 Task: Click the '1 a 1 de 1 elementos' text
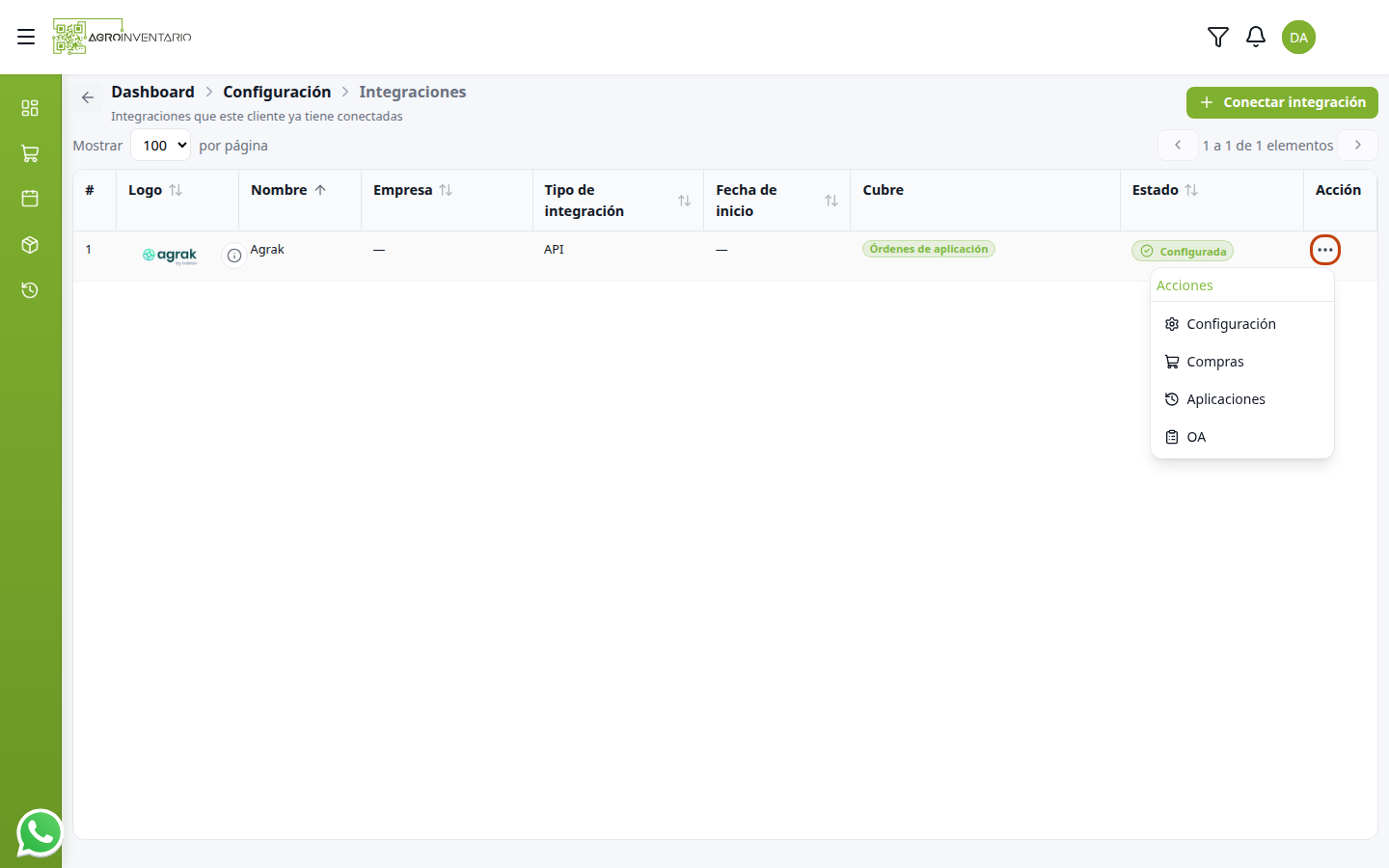(x=1267, y=146)
